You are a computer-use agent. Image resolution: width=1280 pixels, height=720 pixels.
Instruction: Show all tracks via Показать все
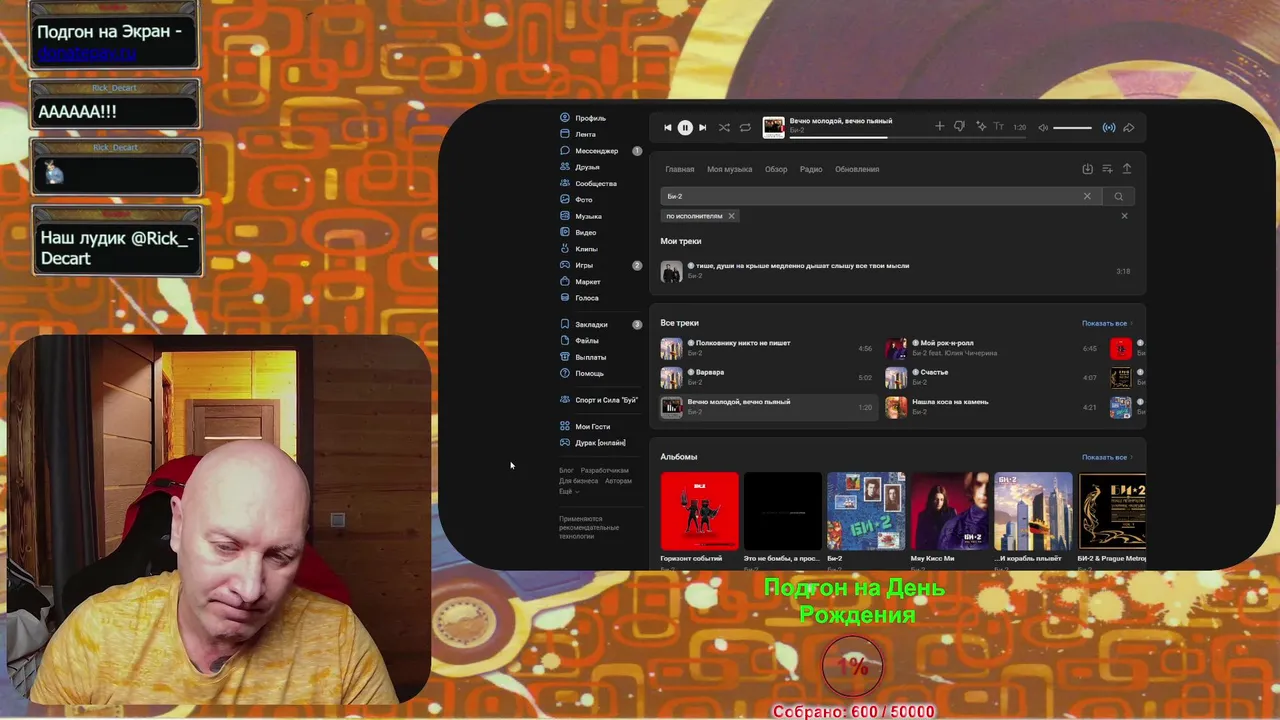pyautogui.click(x=1107, y=323)
